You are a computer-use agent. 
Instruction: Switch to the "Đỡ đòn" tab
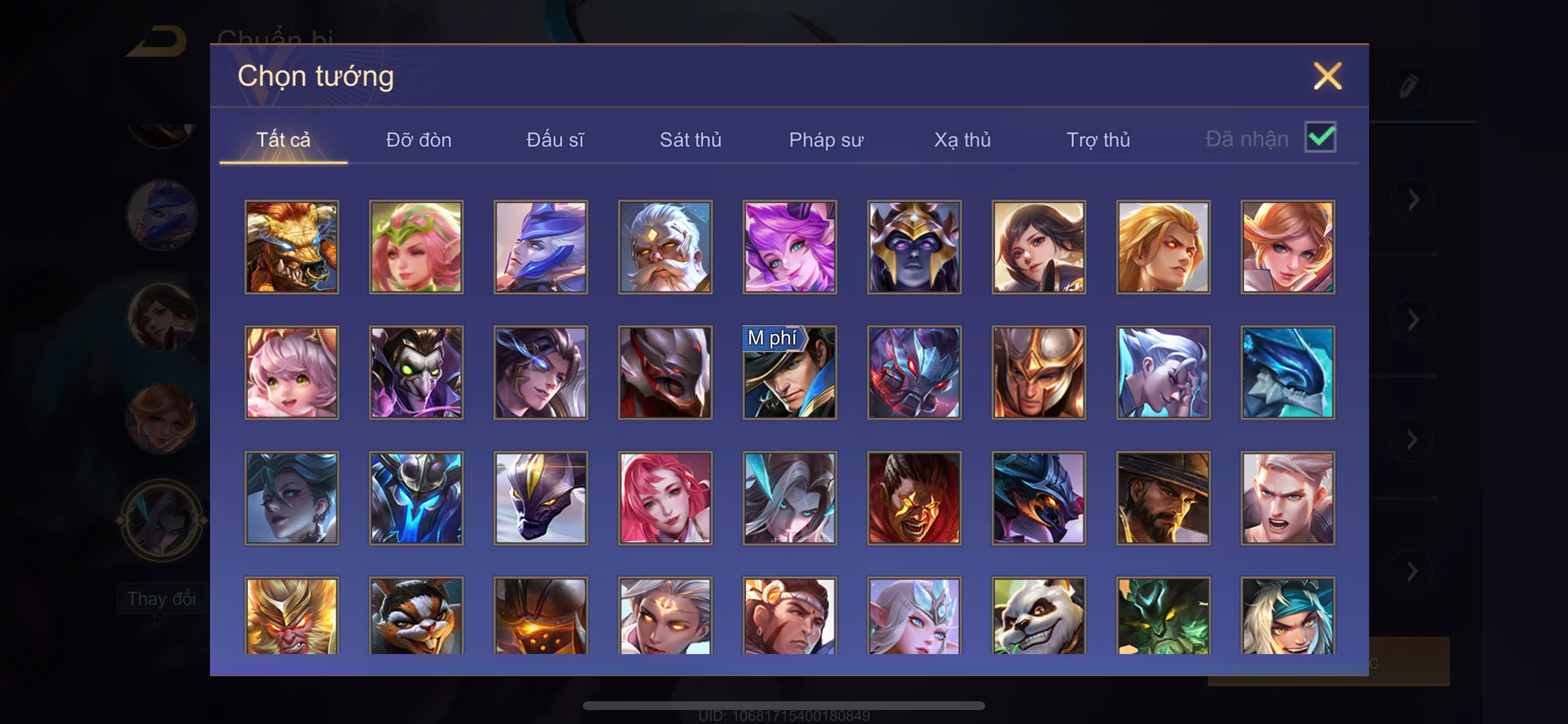coord(419,140)
